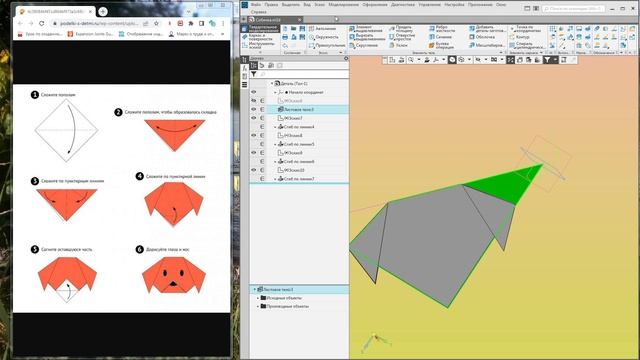Open the Правка menu
This screenshot has height=360, width=640.
pos(271,4)
